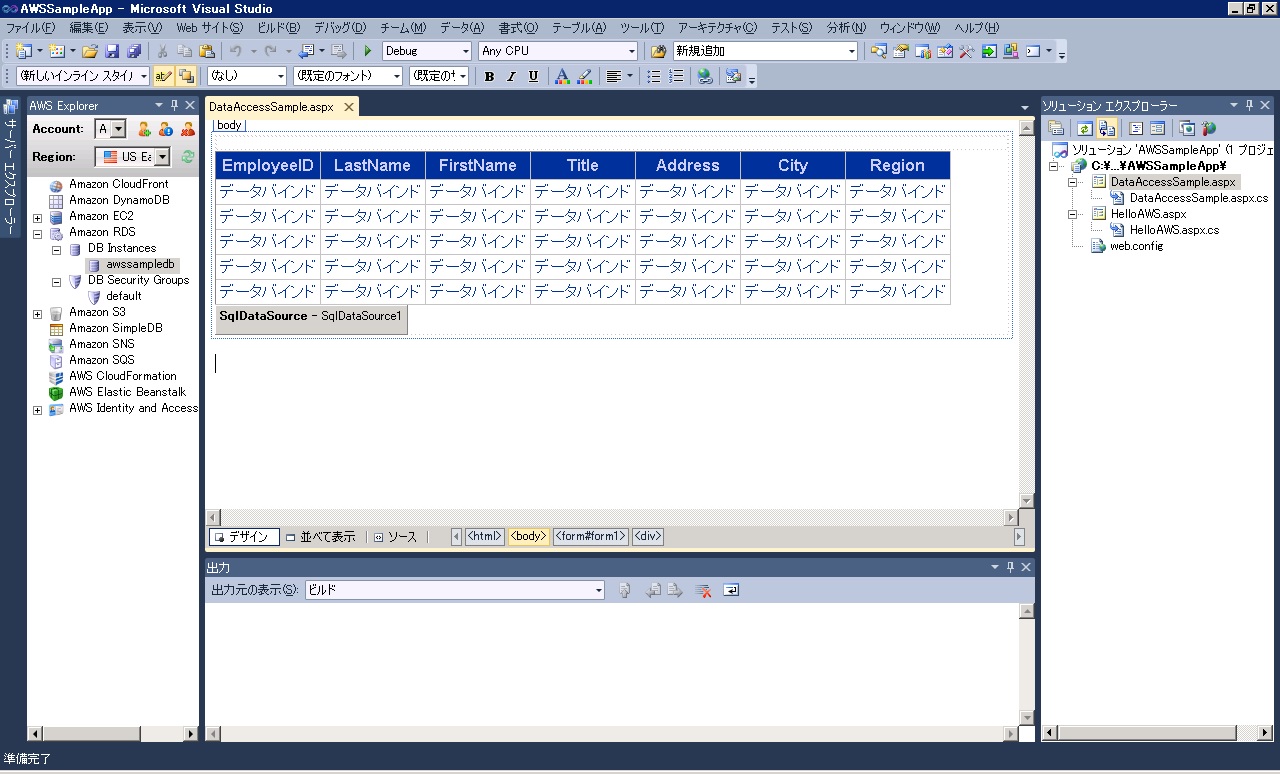
Task: Open the ヘルプ(H) menu
Action: pyautogui.click(x=976, y=28)
